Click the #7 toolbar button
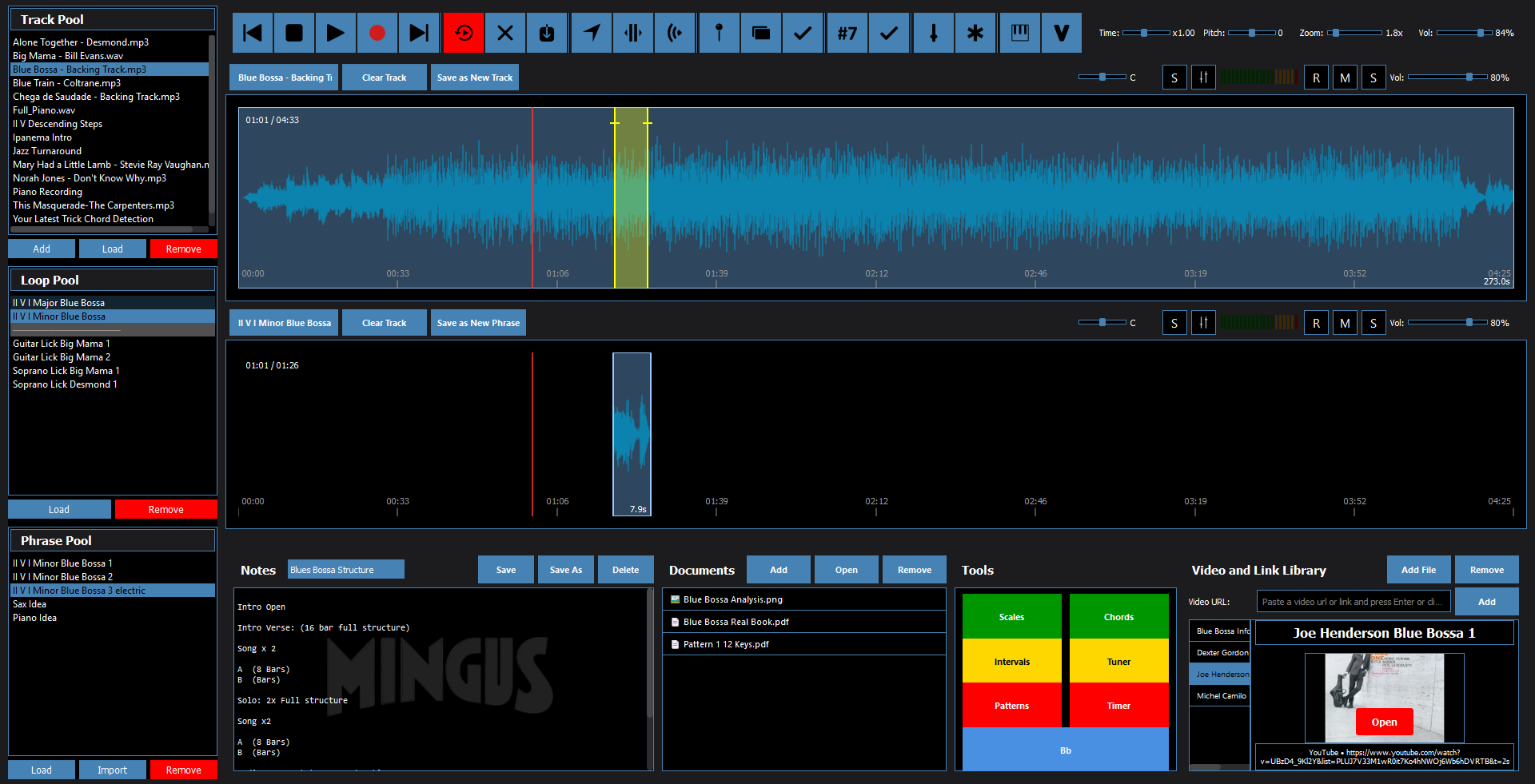 tap(847, 33)
